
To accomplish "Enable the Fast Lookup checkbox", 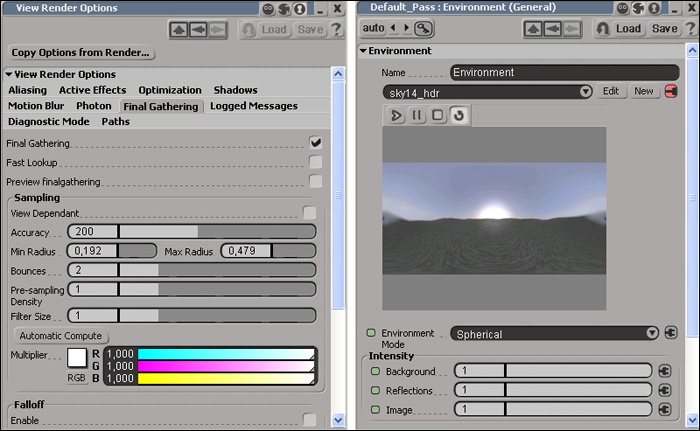I will [316, 162].
